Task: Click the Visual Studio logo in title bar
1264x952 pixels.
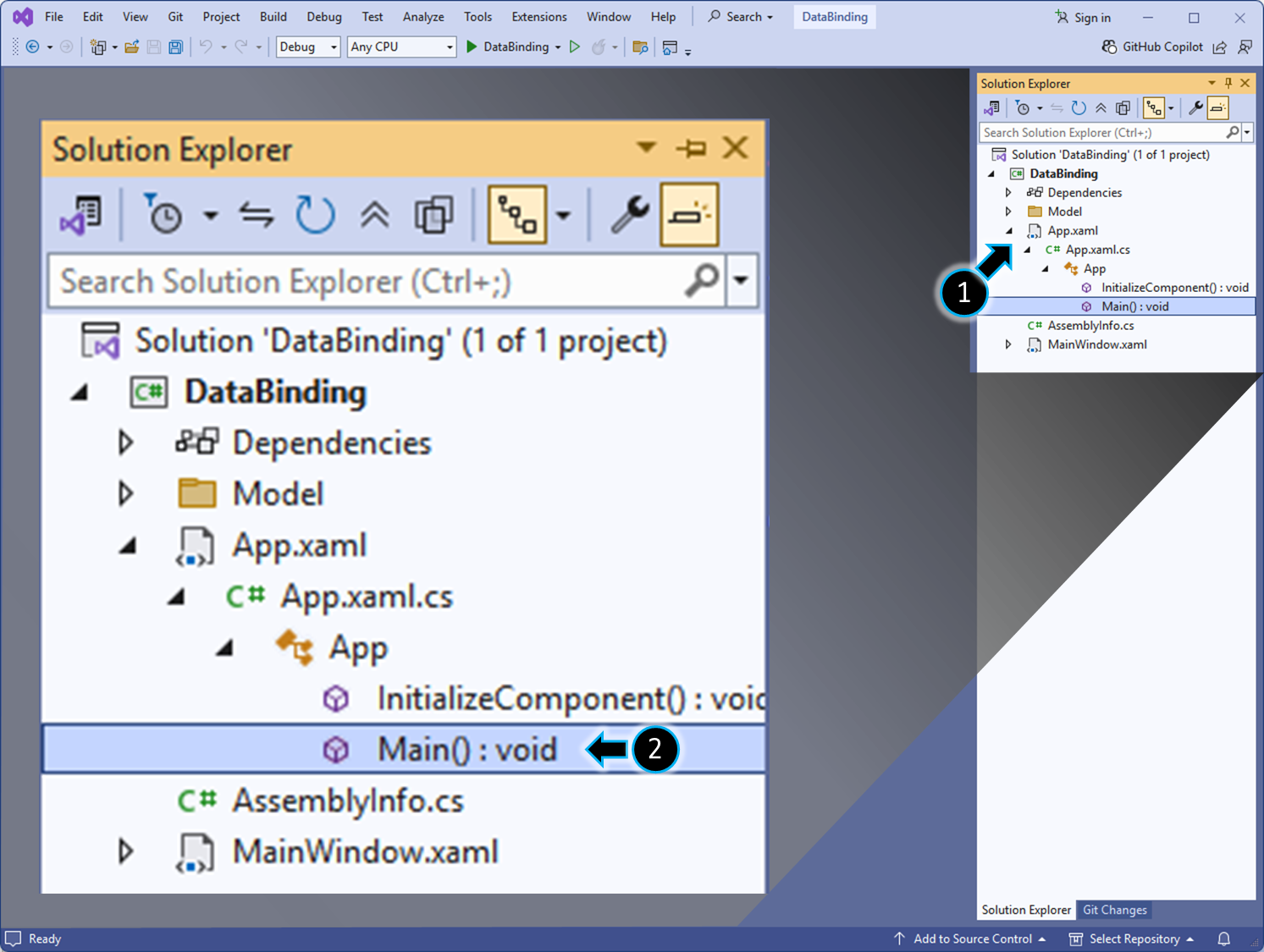Action: coord(23,17)
